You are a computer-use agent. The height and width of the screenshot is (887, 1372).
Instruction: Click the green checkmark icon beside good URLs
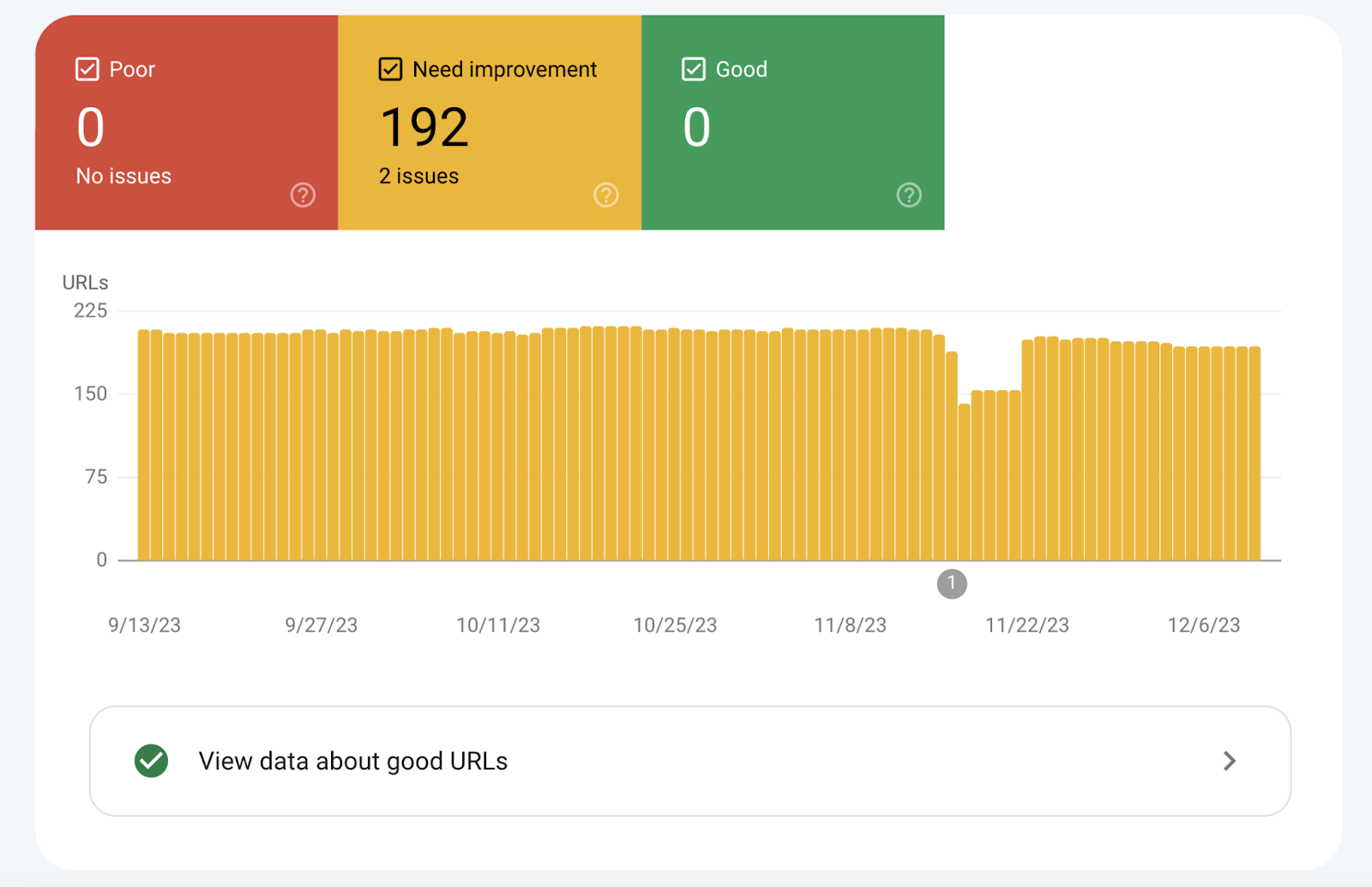click(152, 761)
